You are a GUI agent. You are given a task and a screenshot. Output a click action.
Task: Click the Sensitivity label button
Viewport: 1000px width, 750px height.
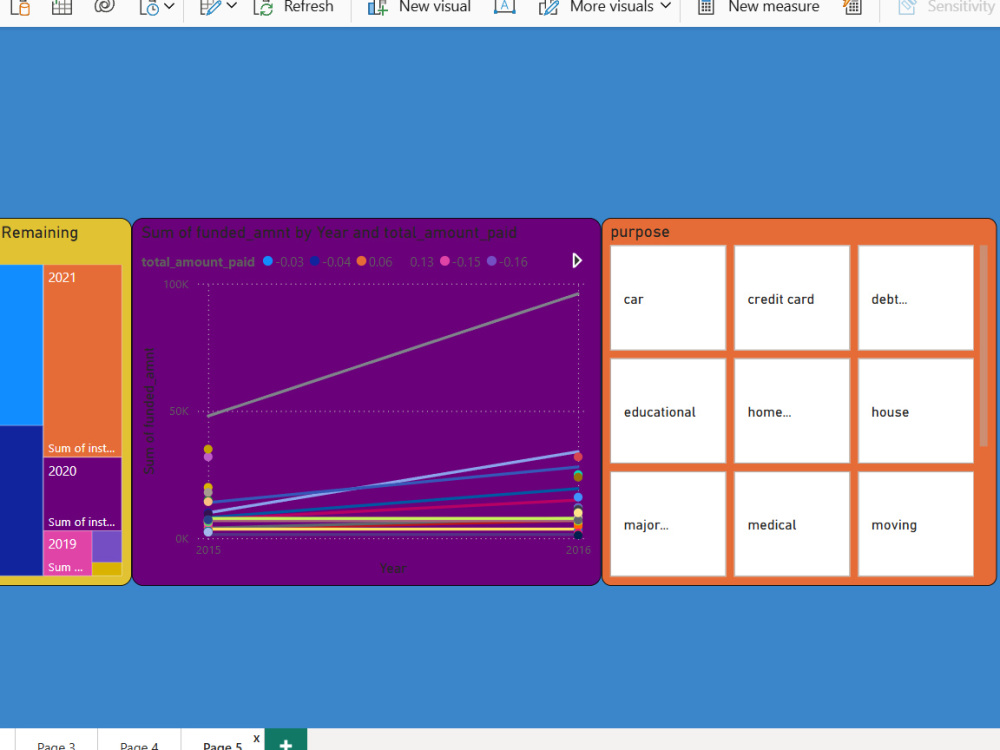[x=946, y=7]
